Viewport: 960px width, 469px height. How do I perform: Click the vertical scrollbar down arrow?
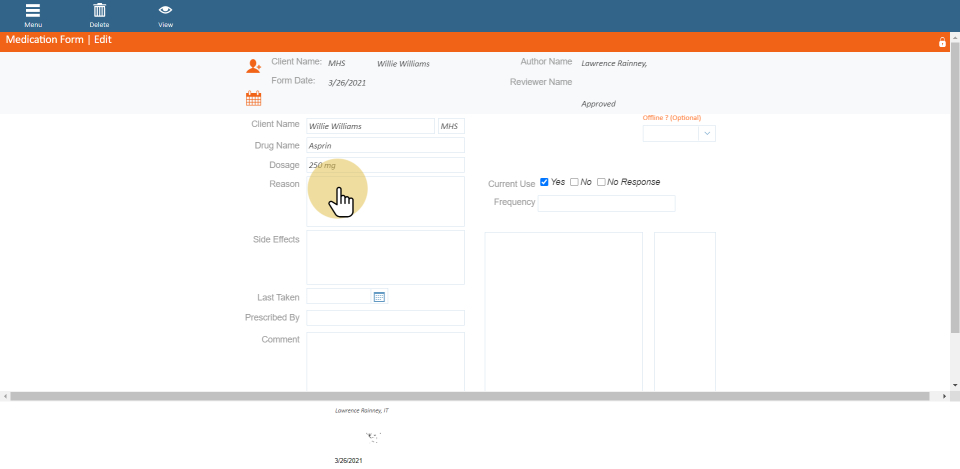point(955,385)
